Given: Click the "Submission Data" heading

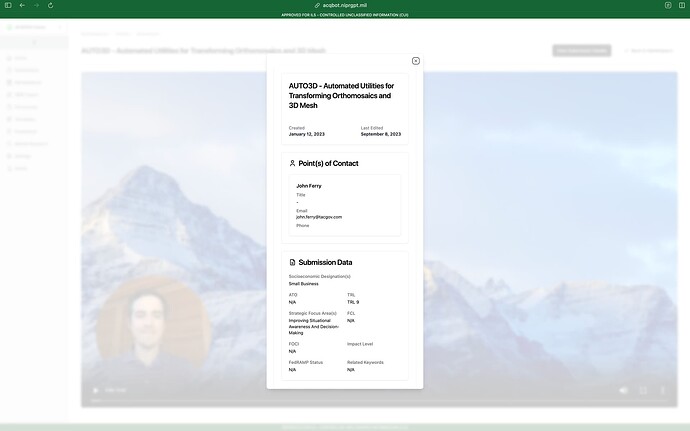Looking at the screenshot, I should (x=325, y=262).
